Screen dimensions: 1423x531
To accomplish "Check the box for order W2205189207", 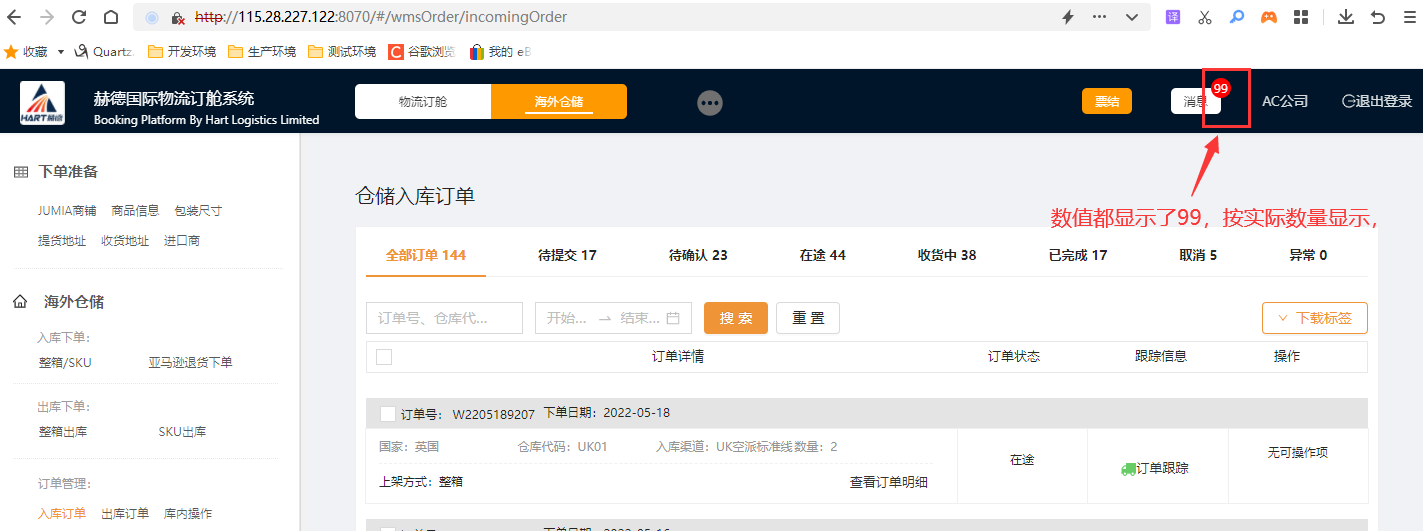I will click(x=388, y=414).
